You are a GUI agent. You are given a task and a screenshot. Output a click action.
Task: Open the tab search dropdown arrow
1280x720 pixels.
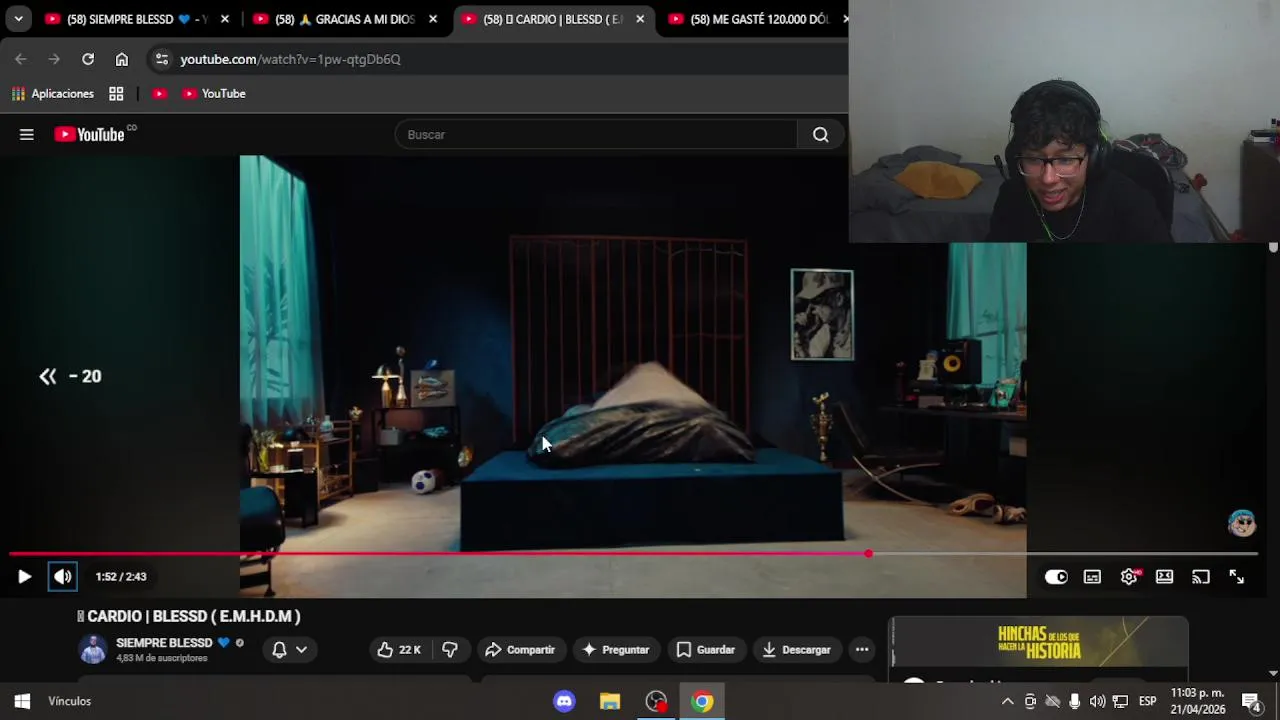[x=18, y=19]
